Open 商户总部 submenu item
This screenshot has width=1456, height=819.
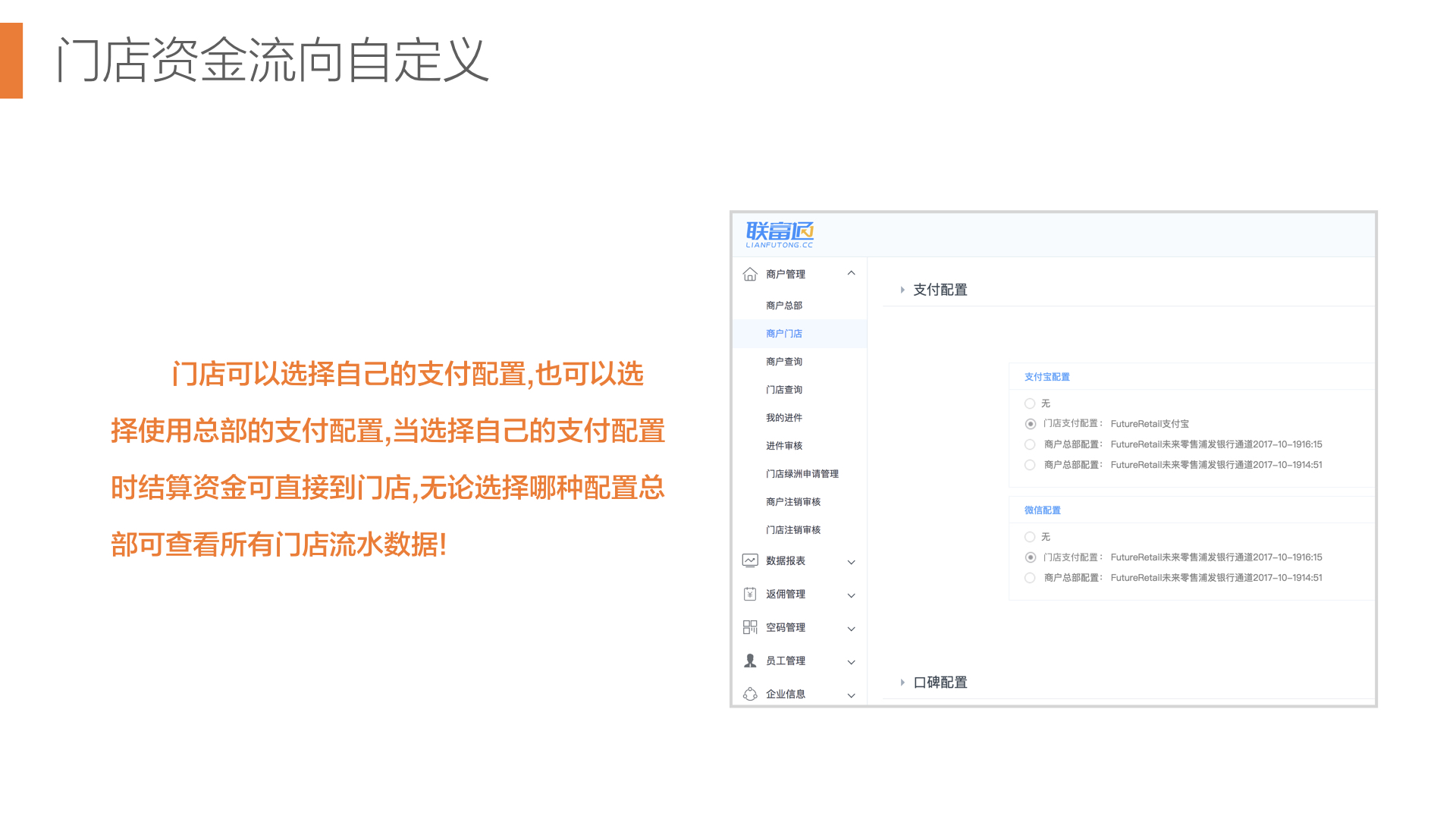(x=784, y=306)
